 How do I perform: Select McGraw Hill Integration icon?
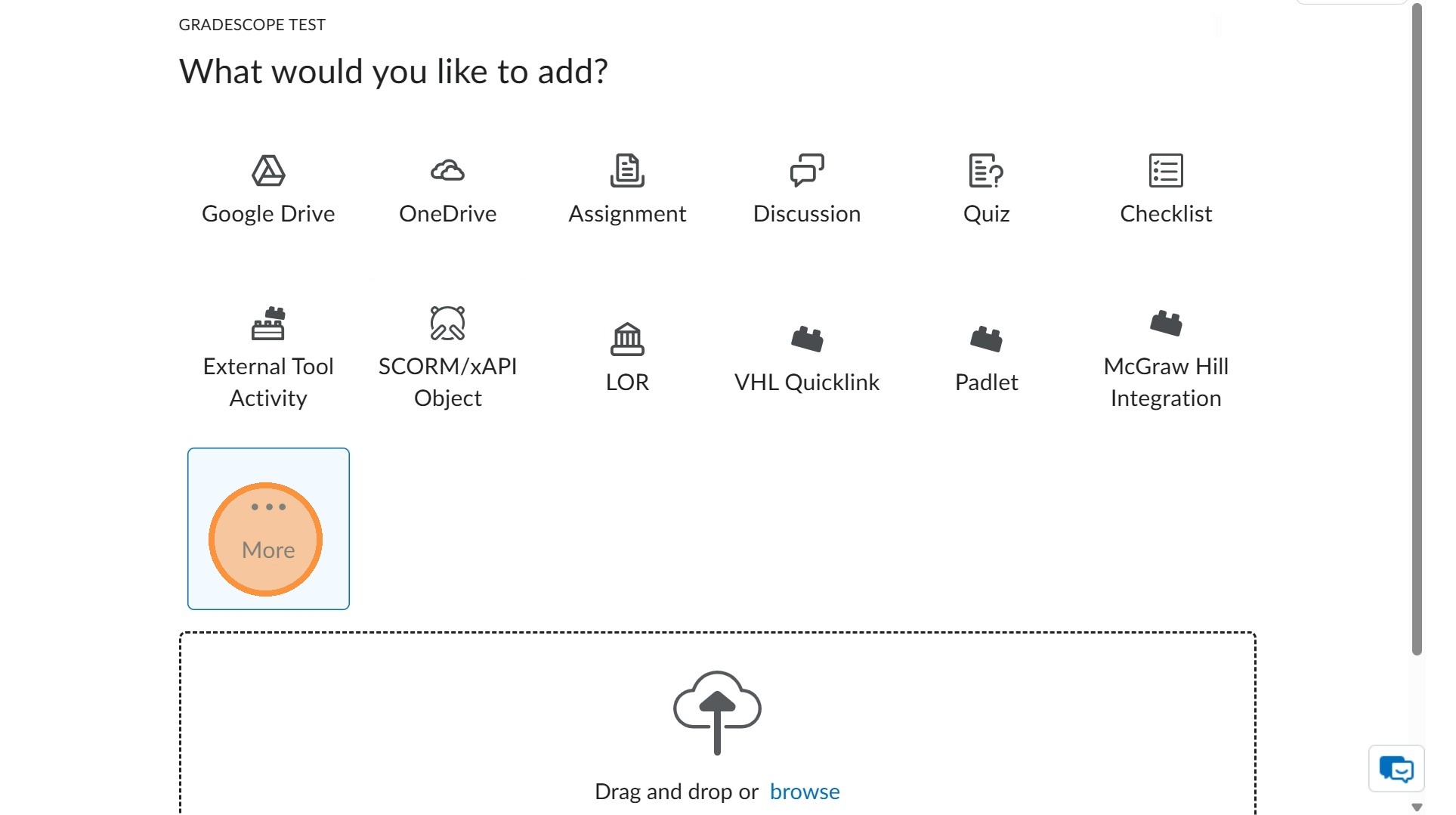(1166, 324)
